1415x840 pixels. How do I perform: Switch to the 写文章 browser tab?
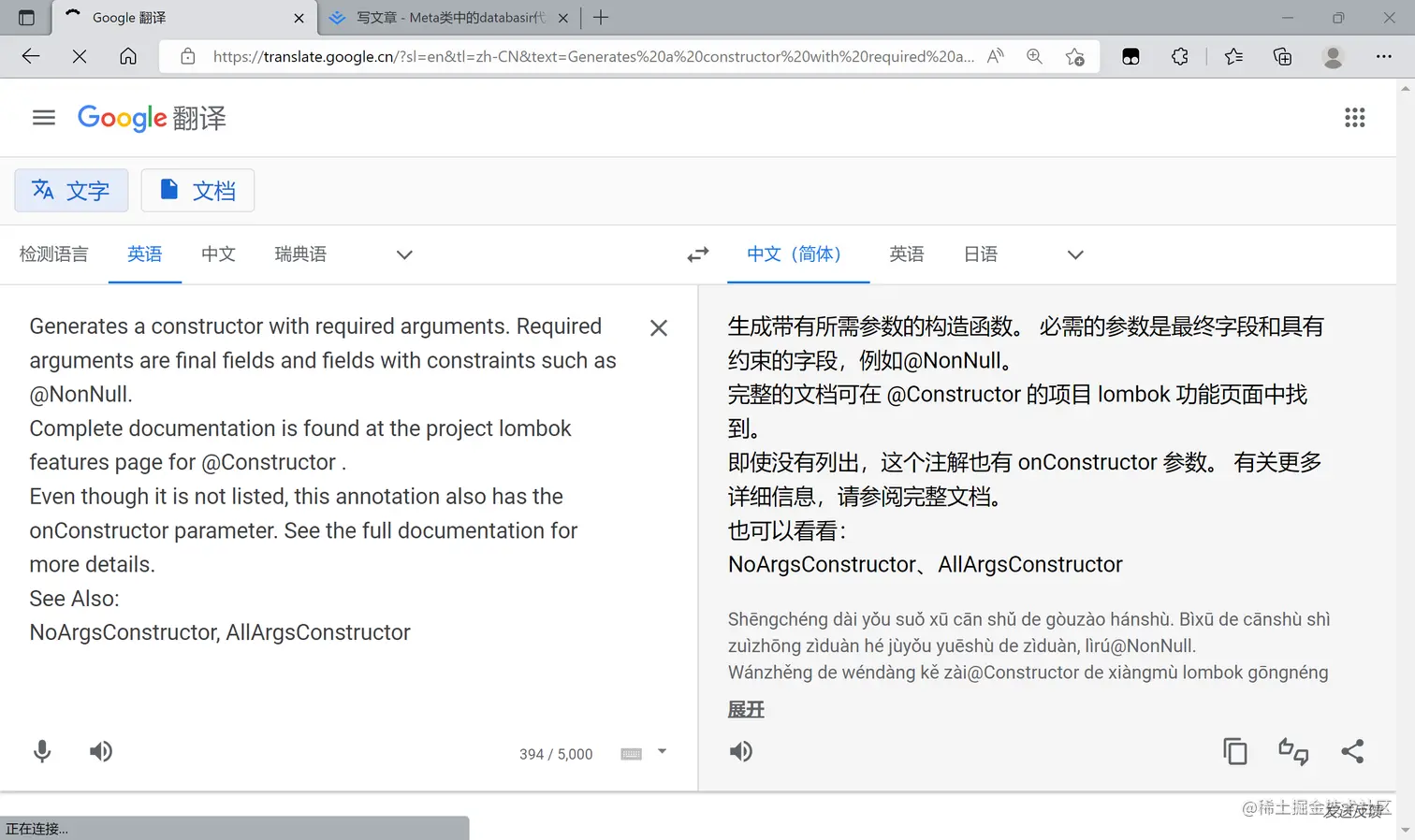point(450,18)
